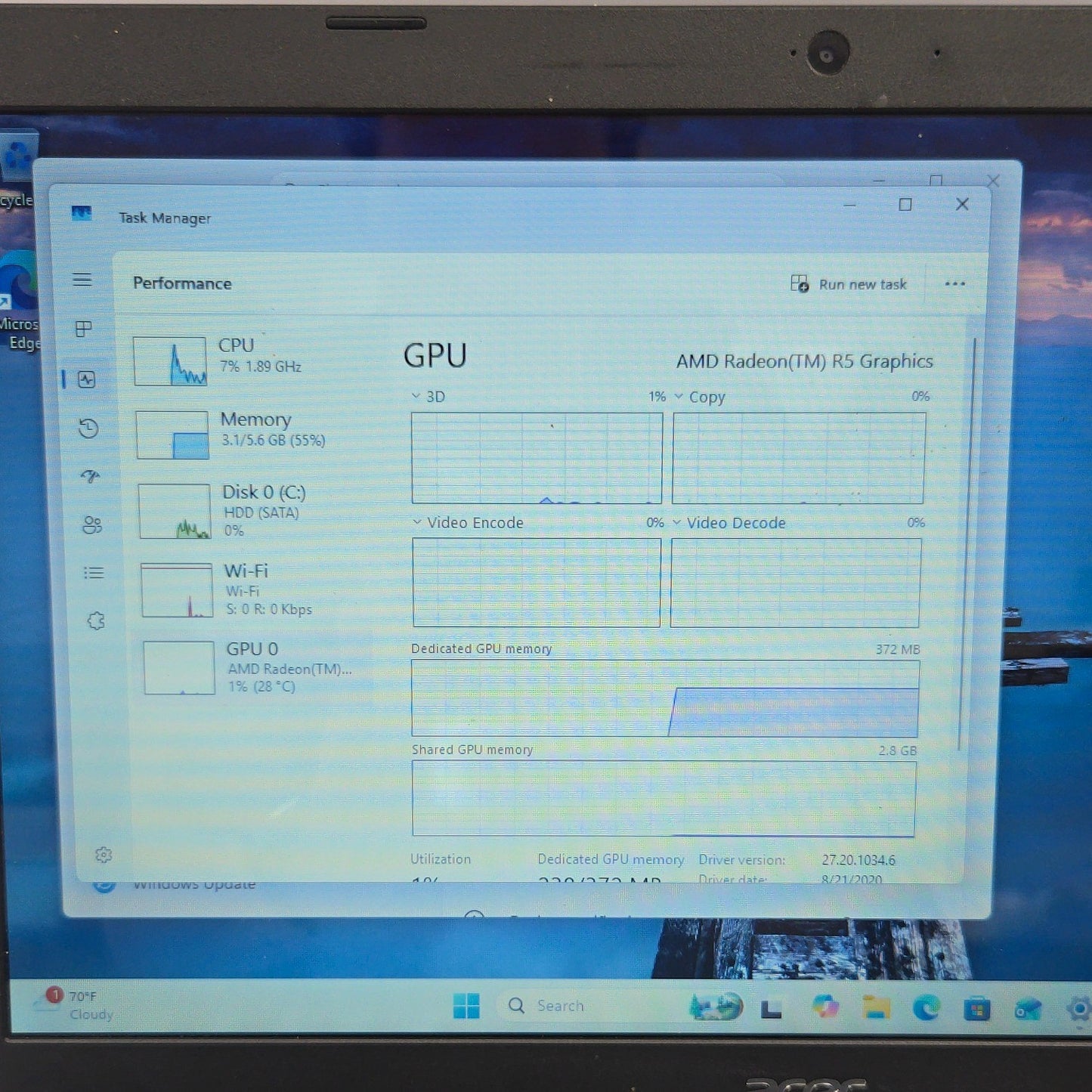Open the Startup apps page icon
Viewport: 1092px width, 1092px height.
pyautogui.click(x=90, y=476)
